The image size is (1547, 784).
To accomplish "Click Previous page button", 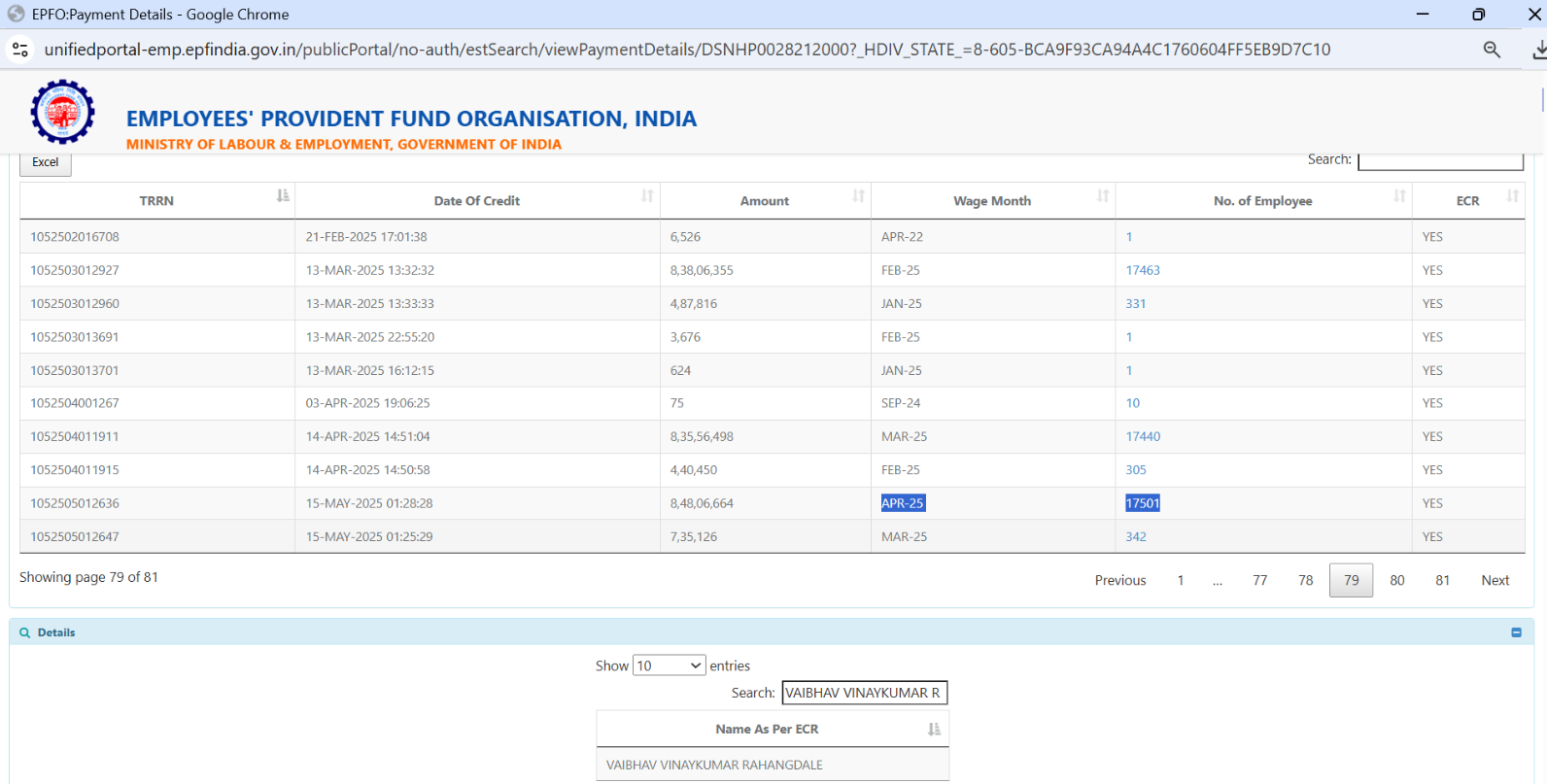I will 1120,581.
